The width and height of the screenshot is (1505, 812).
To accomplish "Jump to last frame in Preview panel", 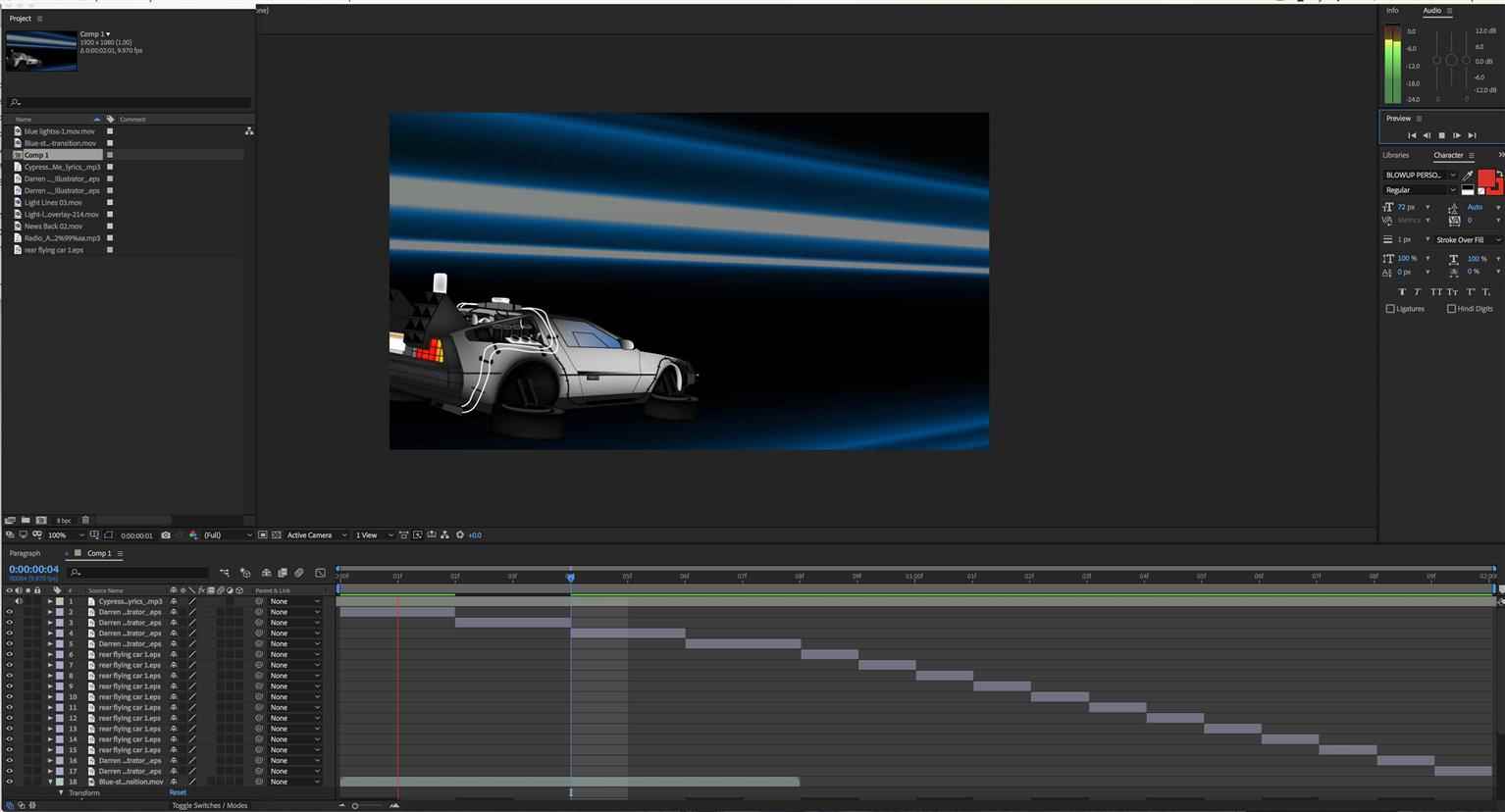I will (1472, 135).
